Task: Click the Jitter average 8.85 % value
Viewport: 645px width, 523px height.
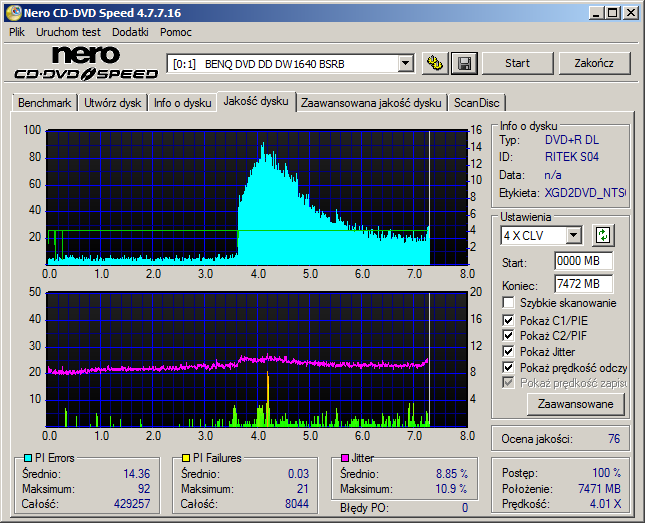Action: (452, 474)
